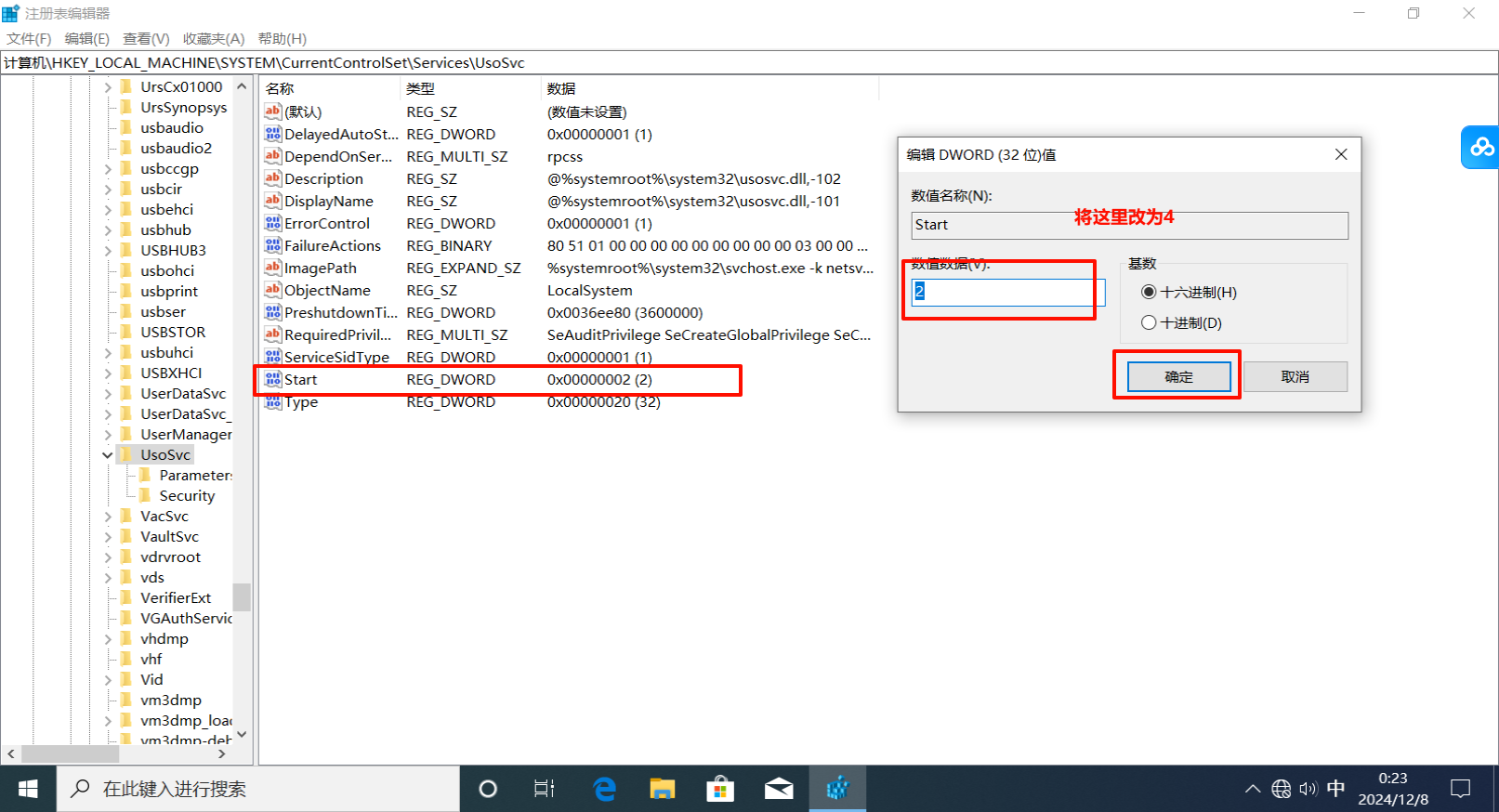1499x812 pixels.
Task: Open File Explorer from the taskbar
Action: 662,789
